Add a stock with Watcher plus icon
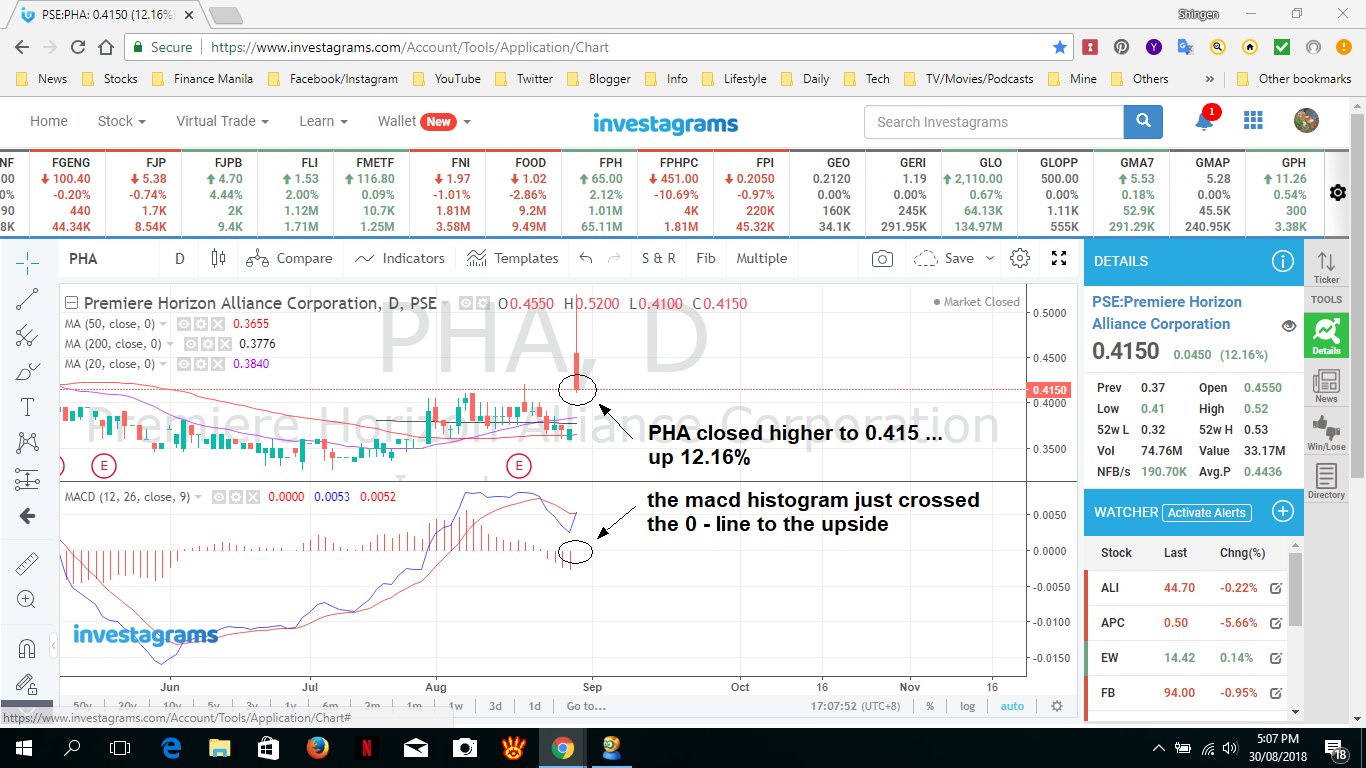 coord(1282,512)
